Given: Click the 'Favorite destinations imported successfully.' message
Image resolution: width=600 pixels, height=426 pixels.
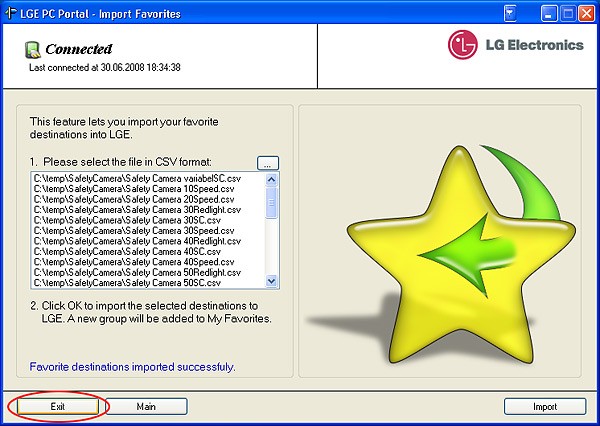Looking at the screenshot, I should [x=132, y=367].
